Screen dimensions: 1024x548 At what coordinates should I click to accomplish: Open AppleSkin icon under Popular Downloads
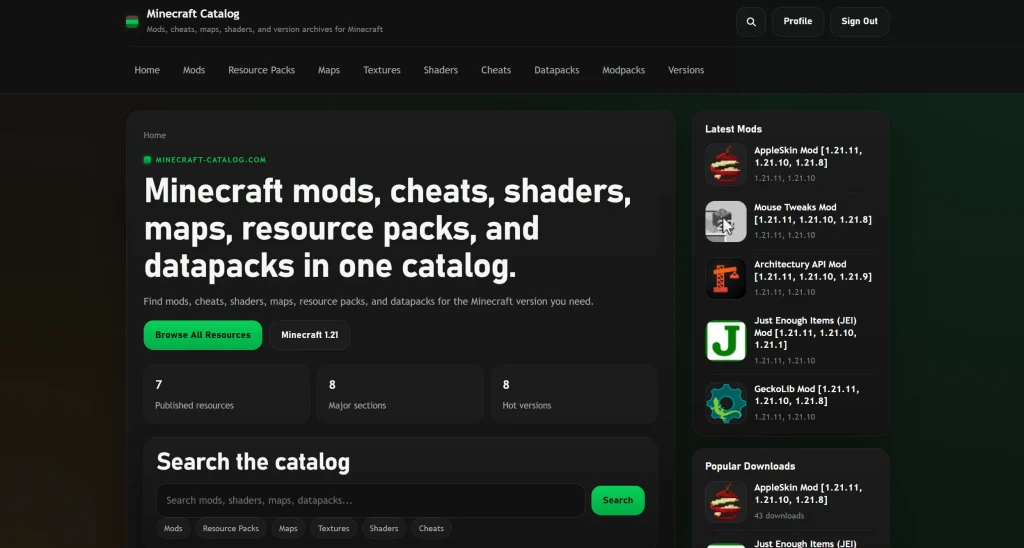click(x=726, y=502)
